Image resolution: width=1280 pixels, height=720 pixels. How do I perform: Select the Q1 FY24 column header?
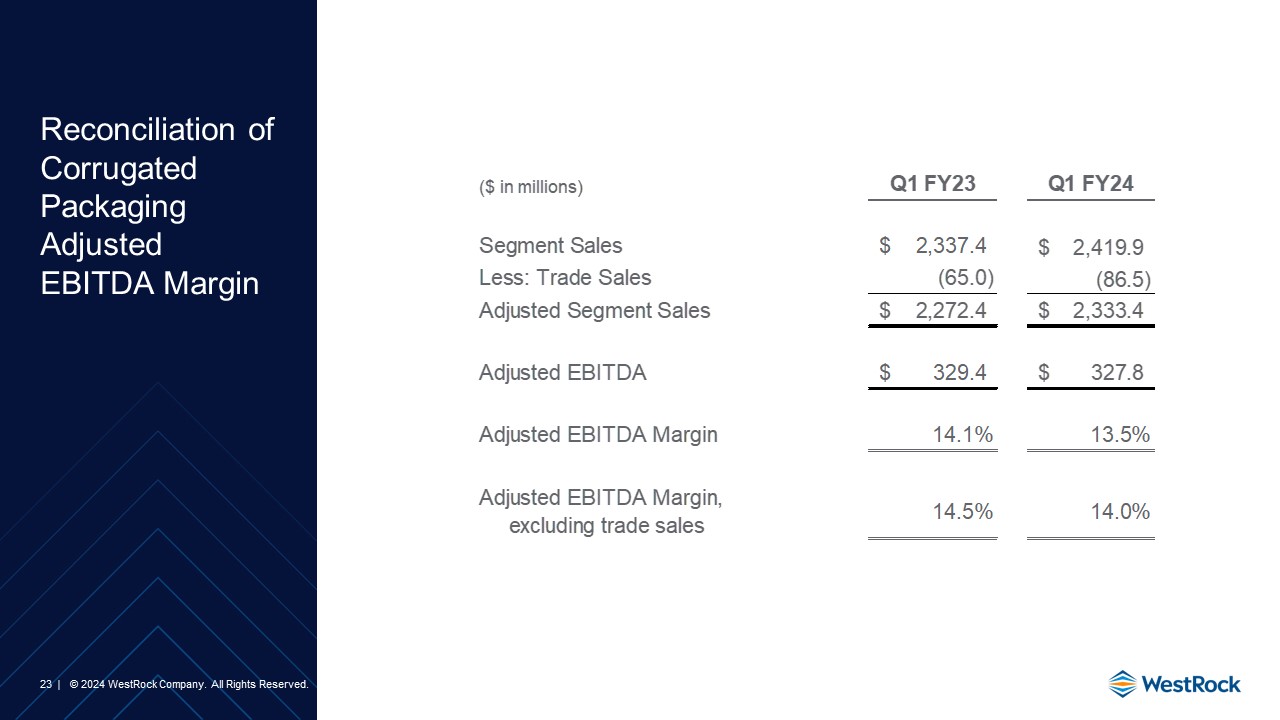tap(1090, 183)
